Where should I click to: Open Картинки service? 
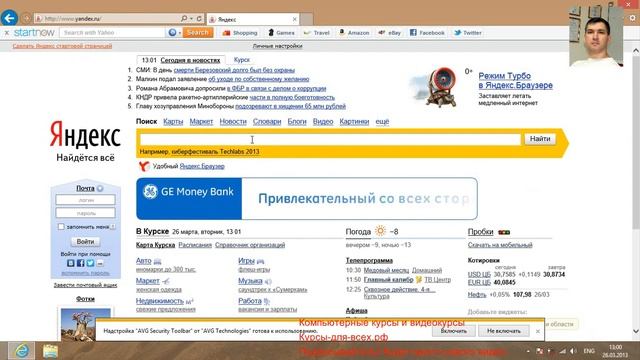[x=354, y=122]
